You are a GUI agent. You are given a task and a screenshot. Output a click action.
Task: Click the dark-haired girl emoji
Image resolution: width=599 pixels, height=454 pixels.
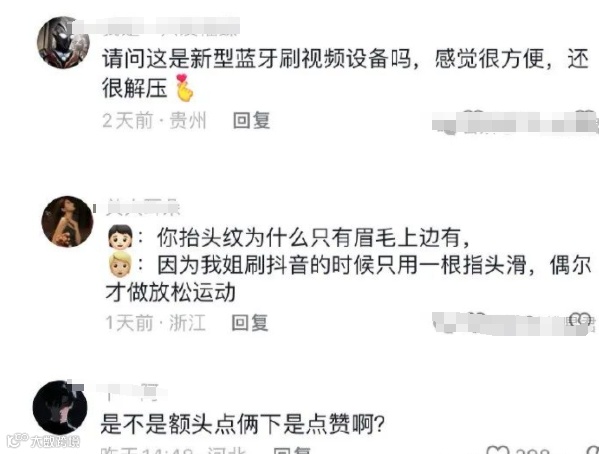coord(120,237)
